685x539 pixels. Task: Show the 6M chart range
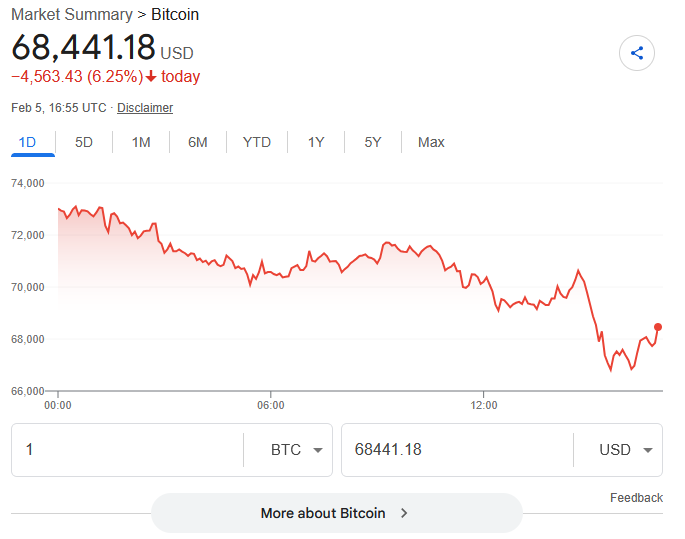pos(197,142)
